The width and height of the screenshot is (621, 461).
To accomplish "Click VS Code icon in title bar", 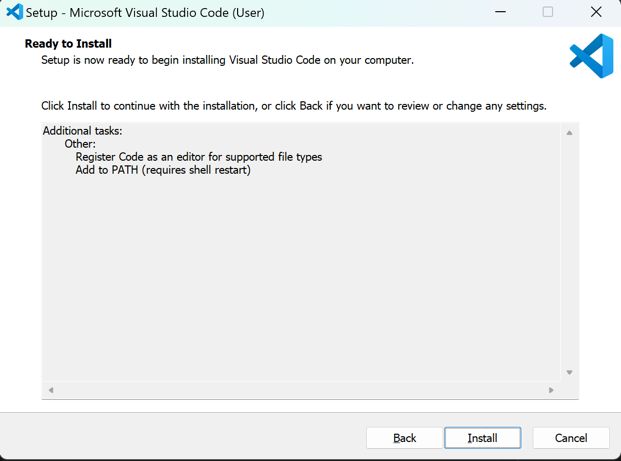I will click(15, 12).
